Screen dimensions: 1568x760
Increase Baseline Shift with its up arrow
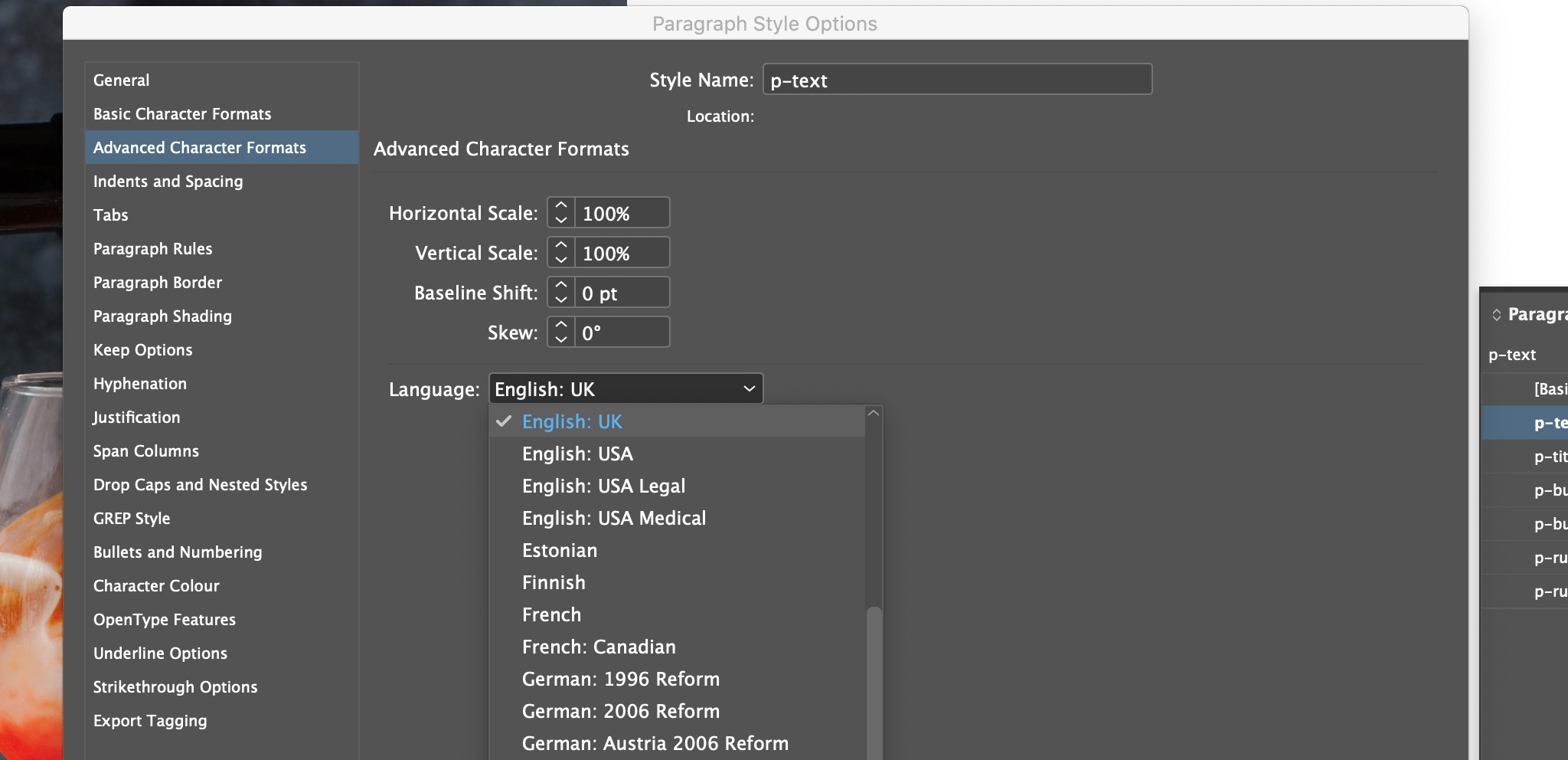[561, 285]
